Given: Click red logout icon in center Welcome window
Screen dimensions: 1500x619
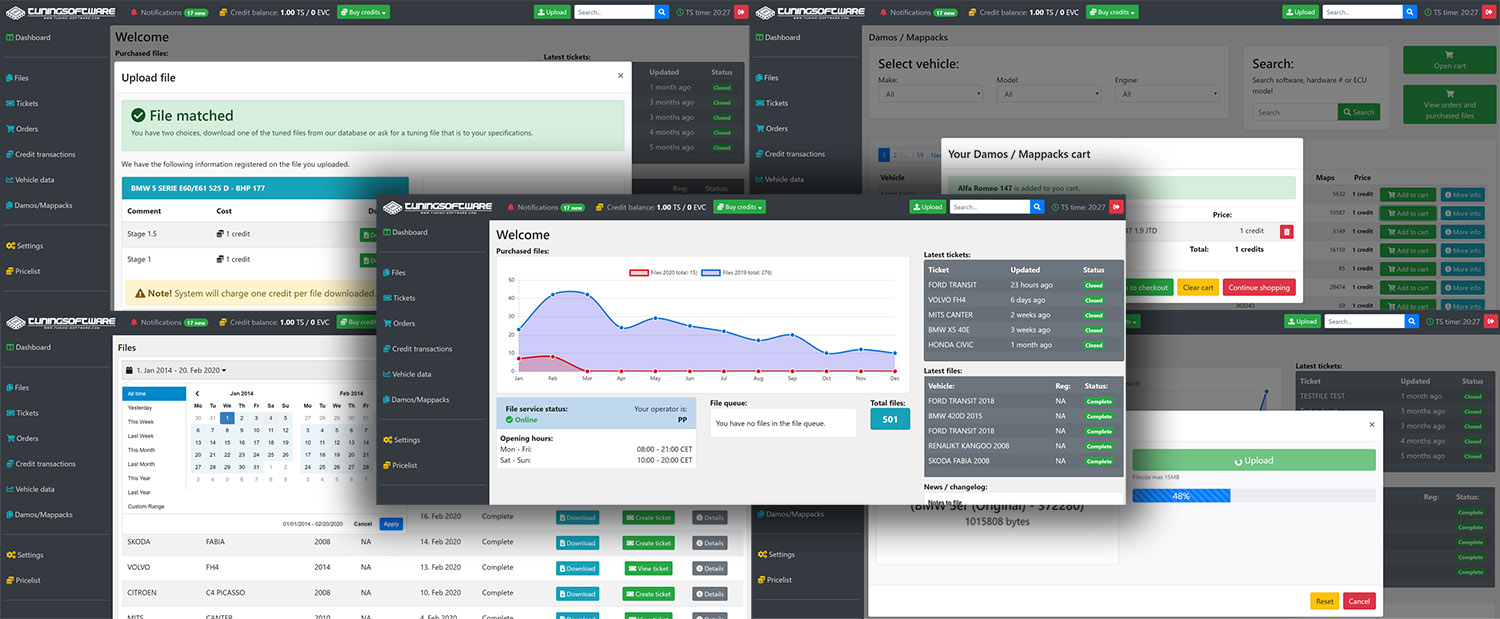Looking at the screenshot, I should (x=1116, y=207).
